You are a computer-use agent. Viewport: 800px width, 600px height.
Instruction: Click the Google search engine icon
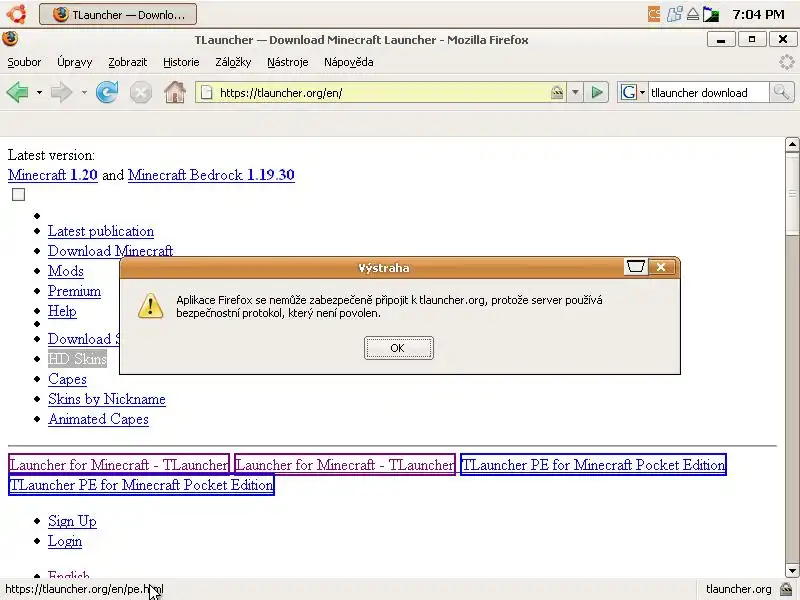tap(628, 92)
